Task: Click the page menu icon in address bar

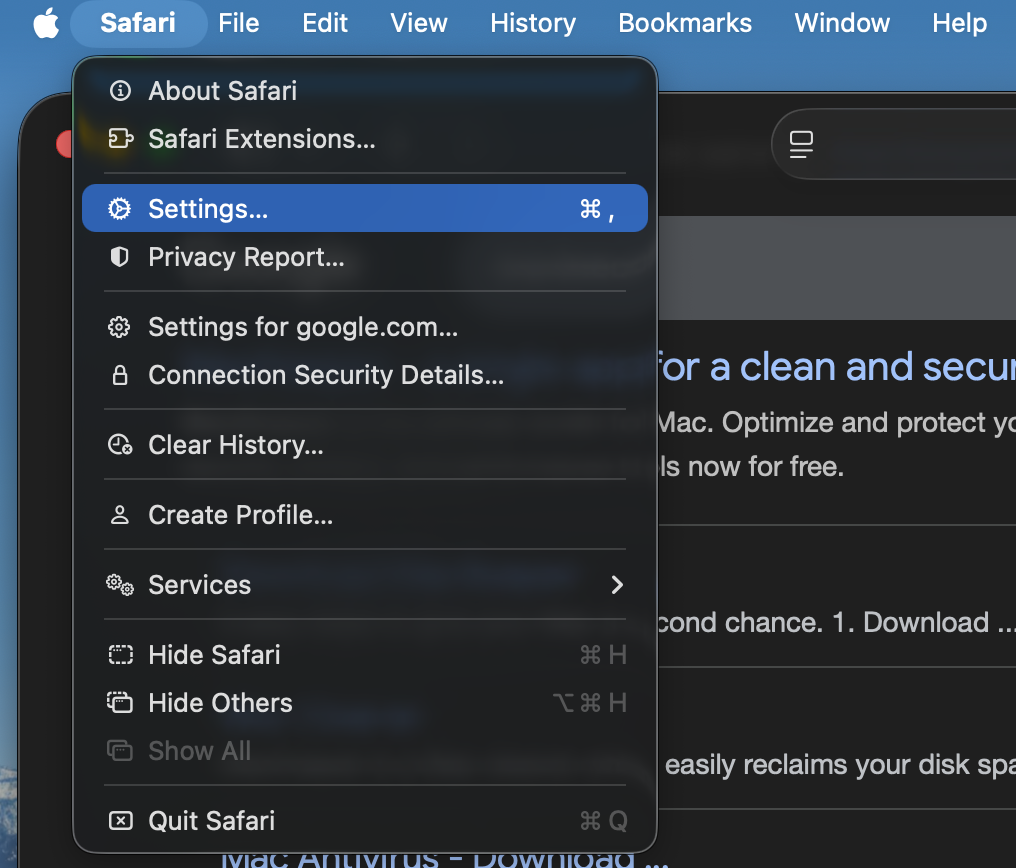Action: (801, 145)
